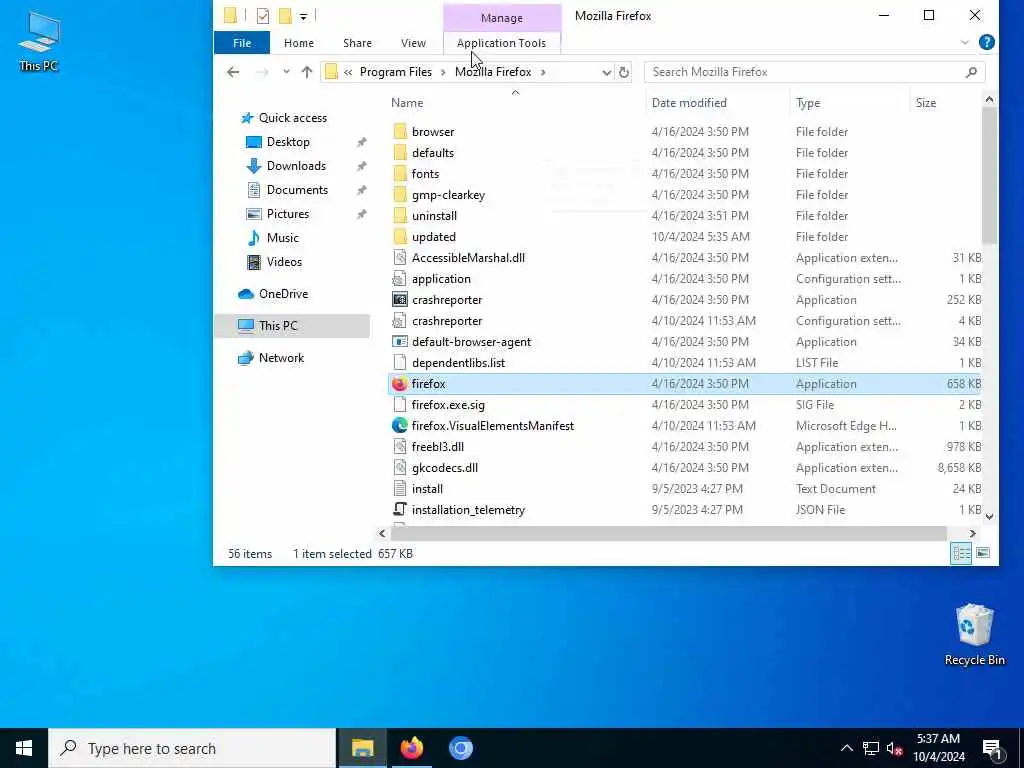Open Recycle Bin desktop icon
Viewport: 1024px width, 768px height.
pyautogui.click(x=974, y=634)
